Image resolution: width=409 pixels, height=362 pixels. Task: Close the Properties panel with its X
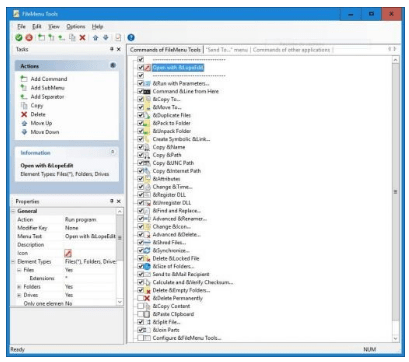(119, 201)
